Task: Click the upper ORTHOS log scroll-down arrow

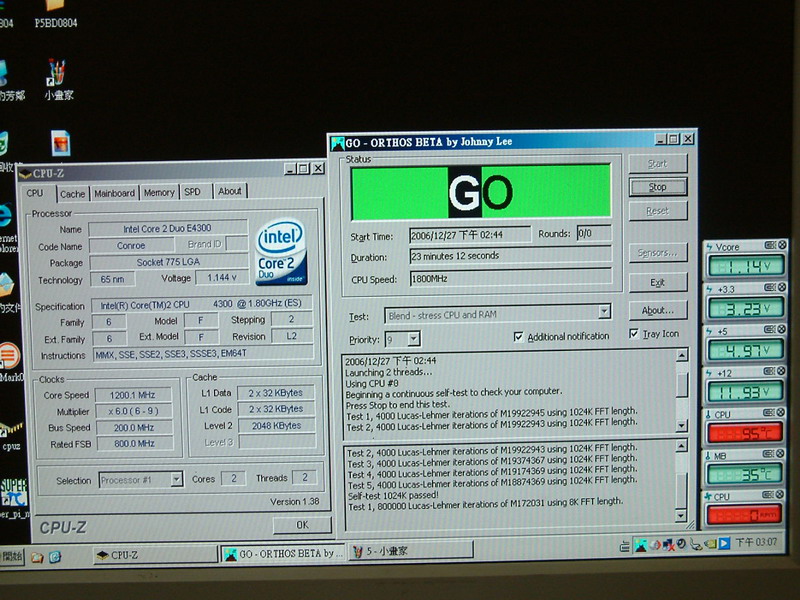Action: (x=682, y=424)
